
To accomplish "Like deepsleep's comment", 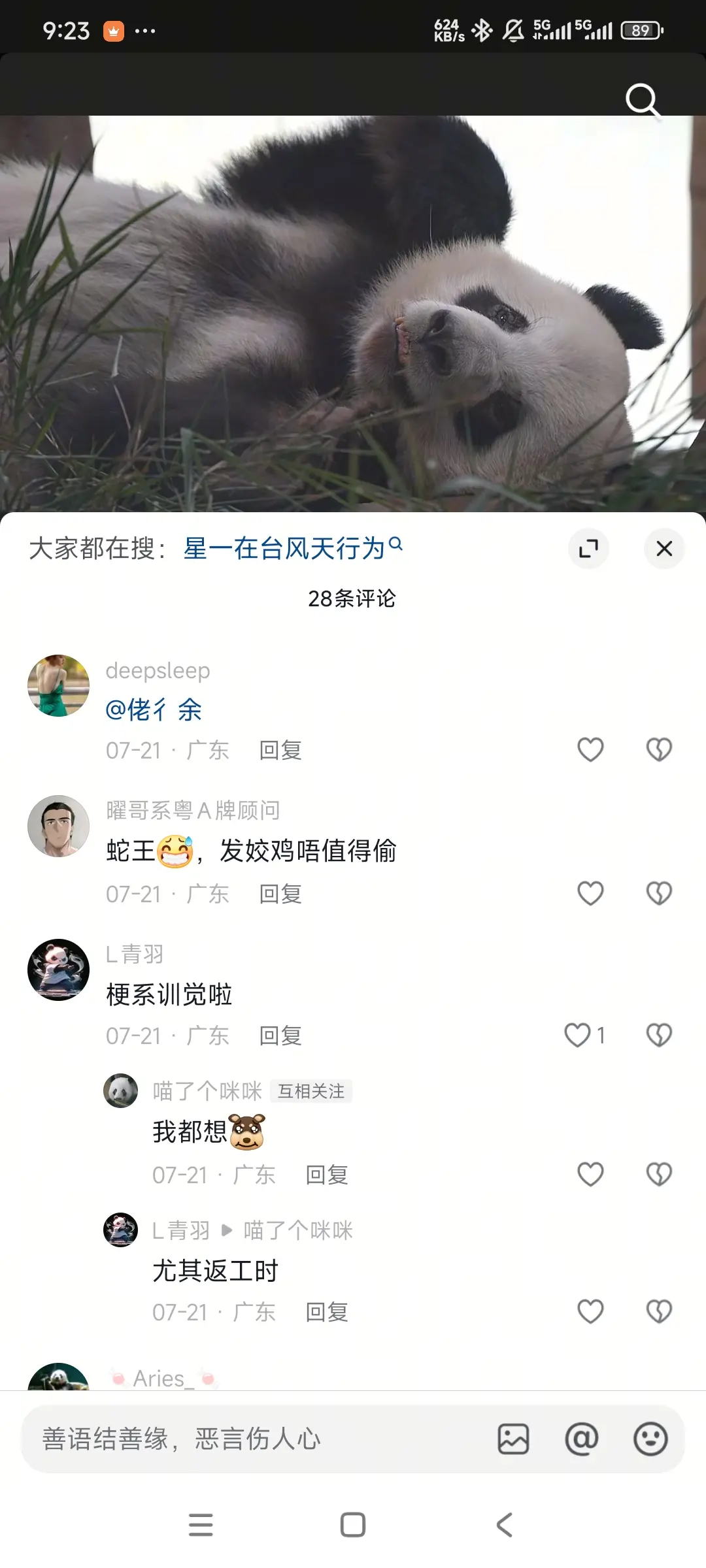I will 590,749.
